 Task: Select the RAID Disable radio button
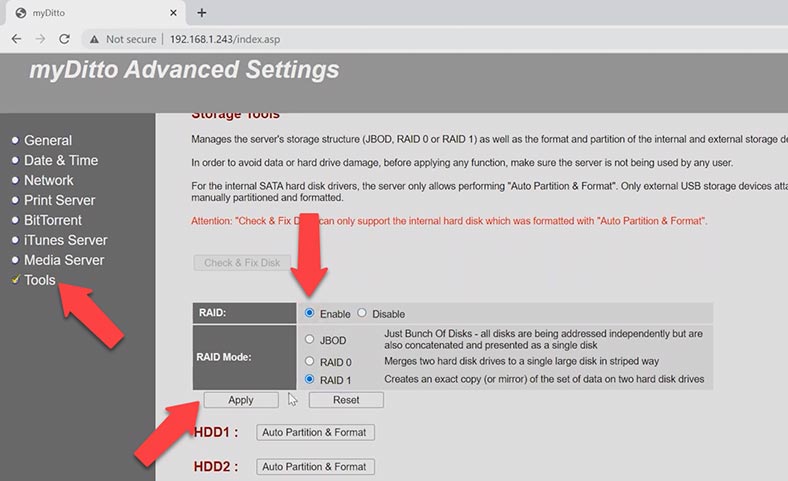tap(362, 313)
